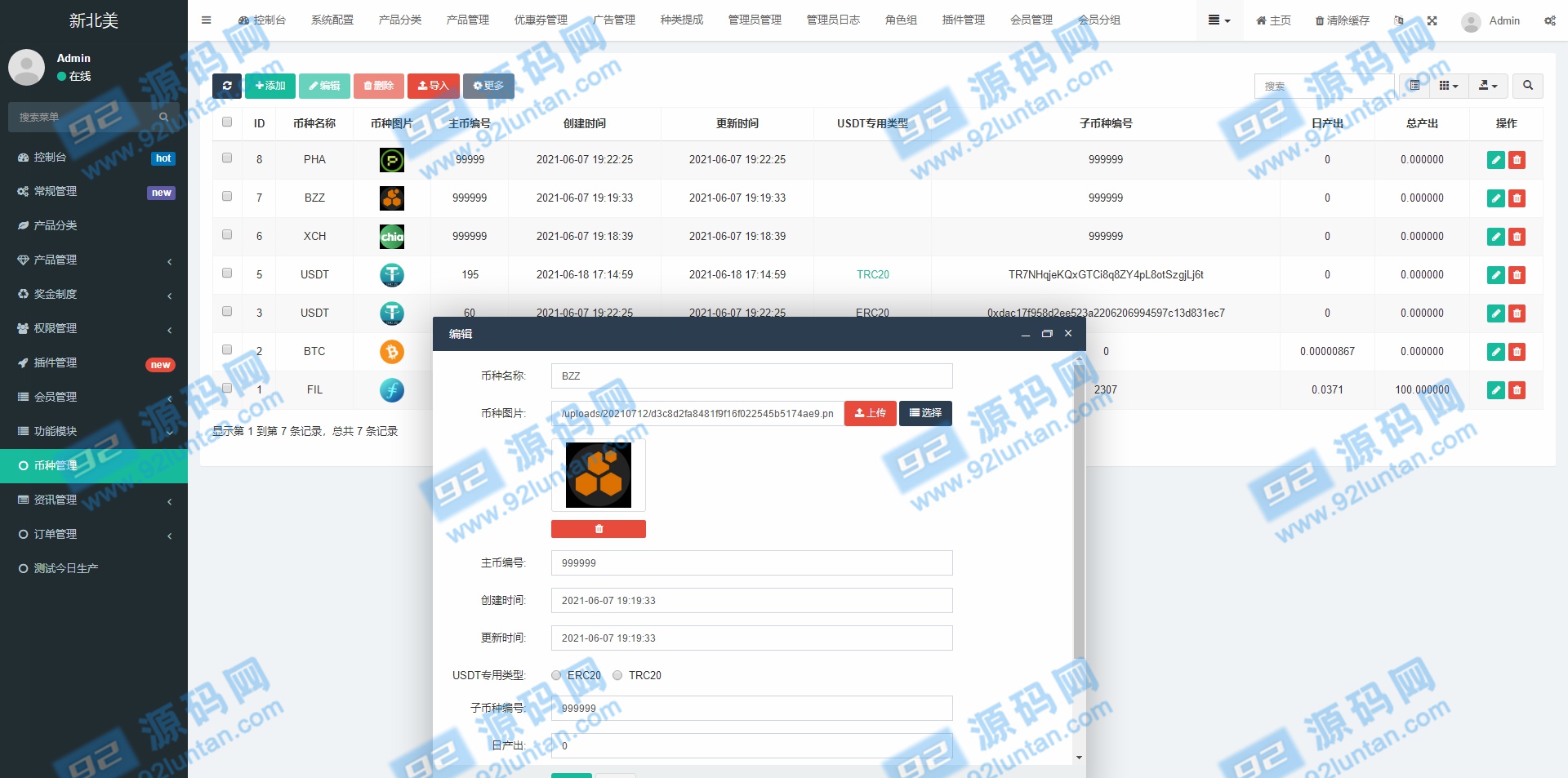Delete the XCH row with the trash icon
This screenshot has width=1568, height=778.
(1517, 237)
